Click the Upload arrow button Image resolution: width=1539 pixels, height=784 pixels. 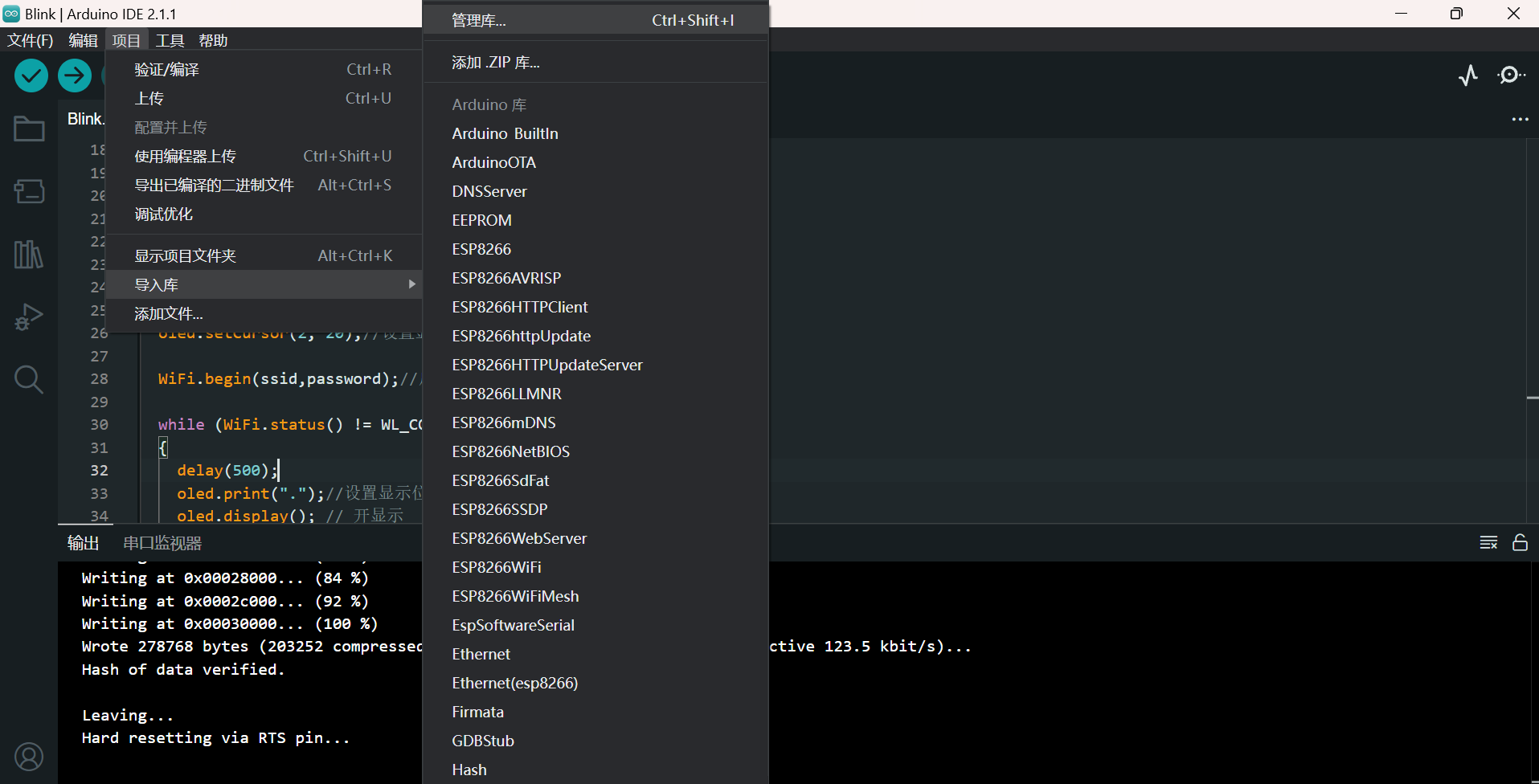75,76
